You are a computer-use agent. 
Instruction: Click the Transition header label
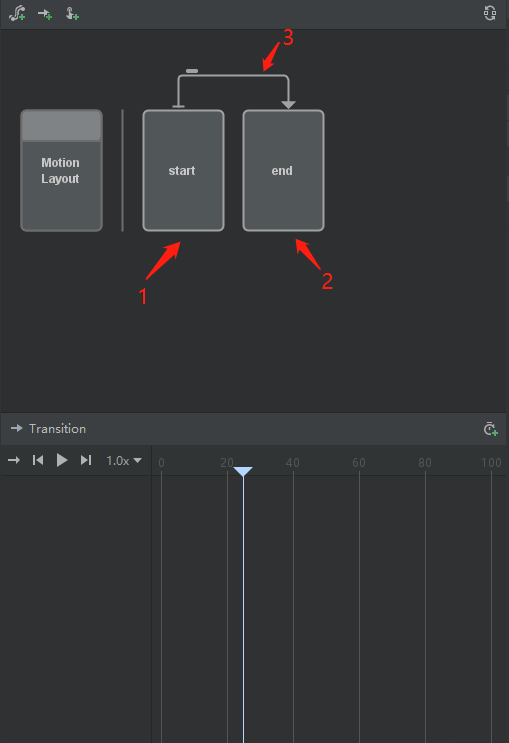tap(57, 429)
